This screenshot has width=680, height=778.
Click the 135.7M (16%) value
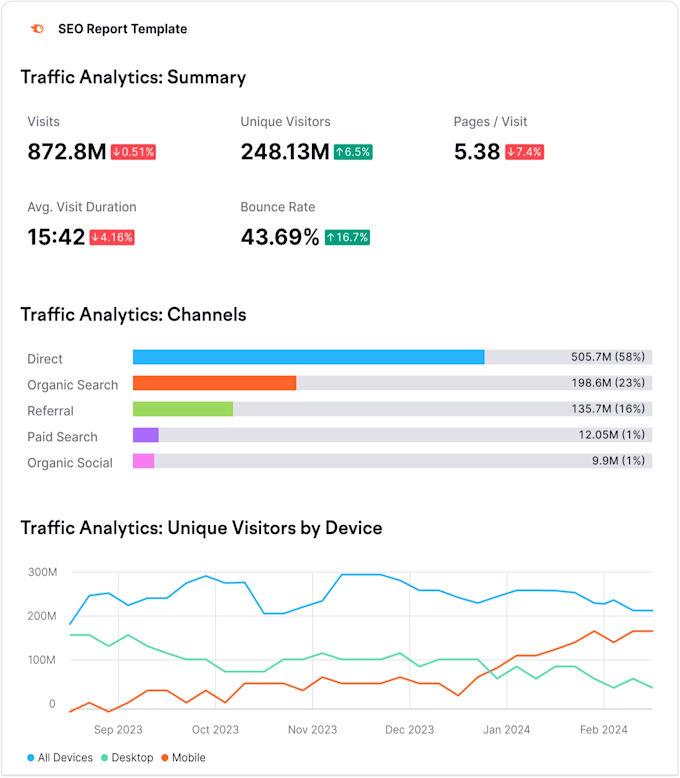tap(608, 409)
